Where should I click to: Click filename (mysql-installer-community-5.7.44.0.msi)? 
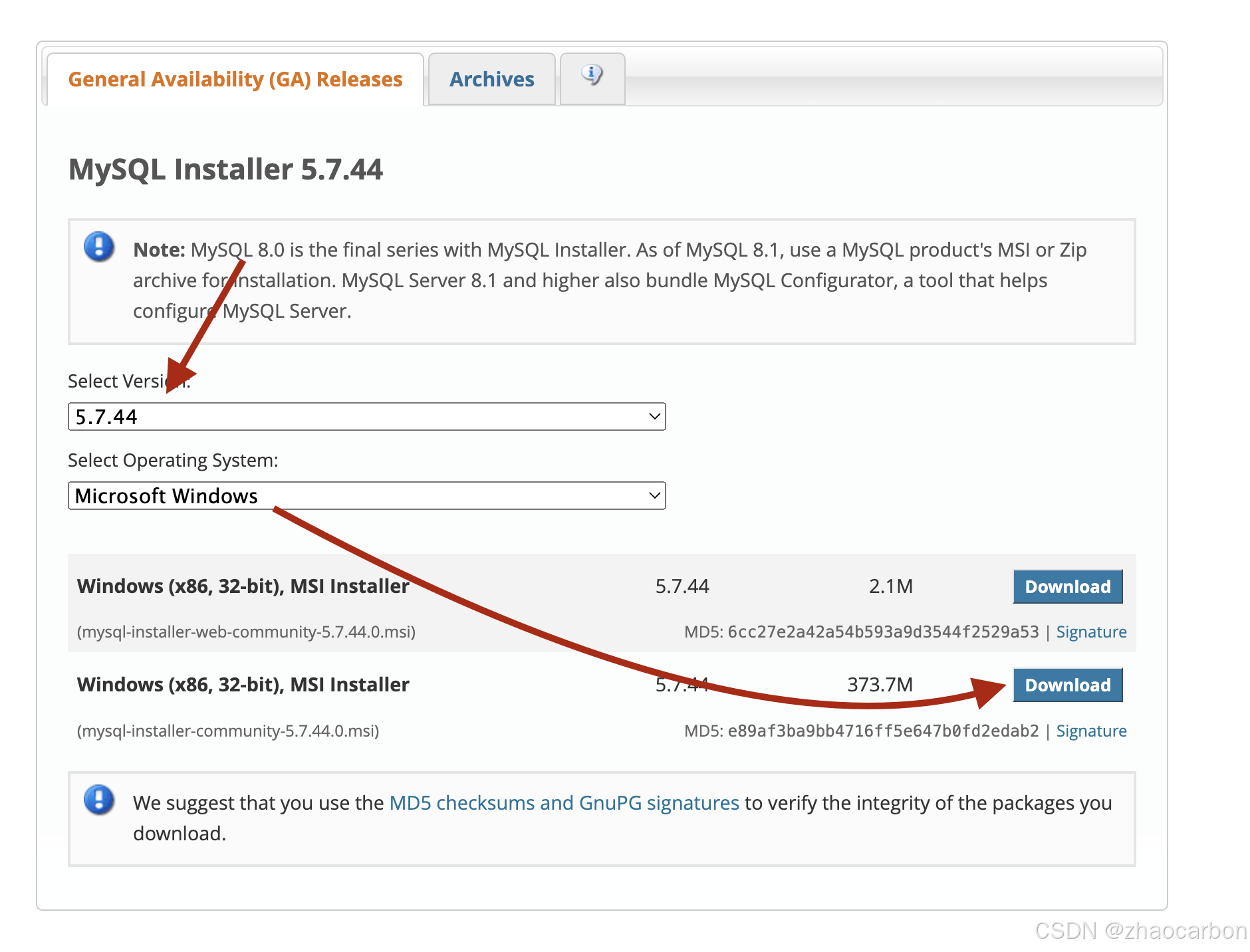pos(228,731)
